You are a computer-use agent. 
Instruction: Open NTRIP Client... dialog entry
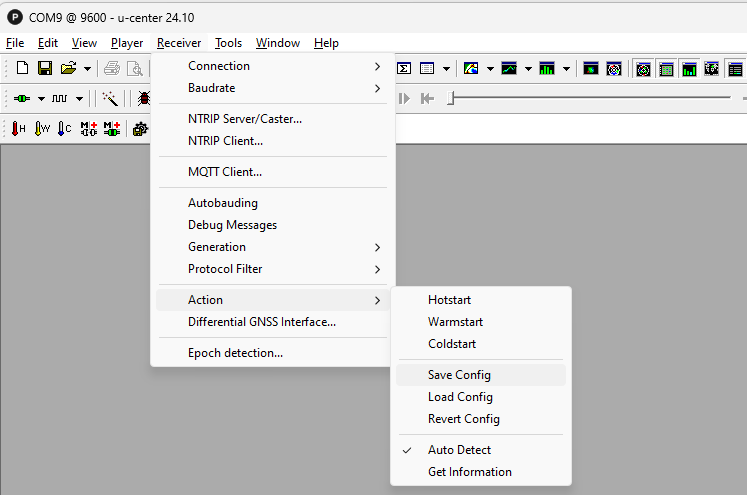click(x=273, y=141)
